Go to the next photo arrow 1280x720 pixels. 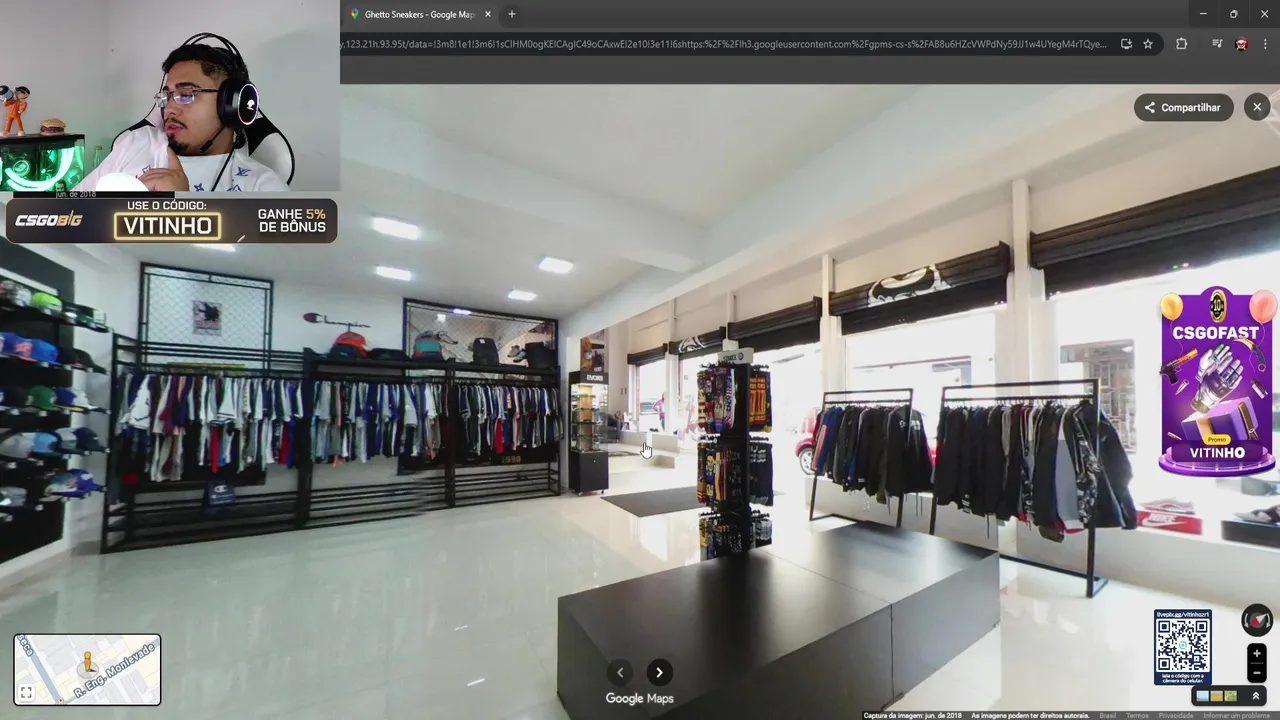(659, 673)
